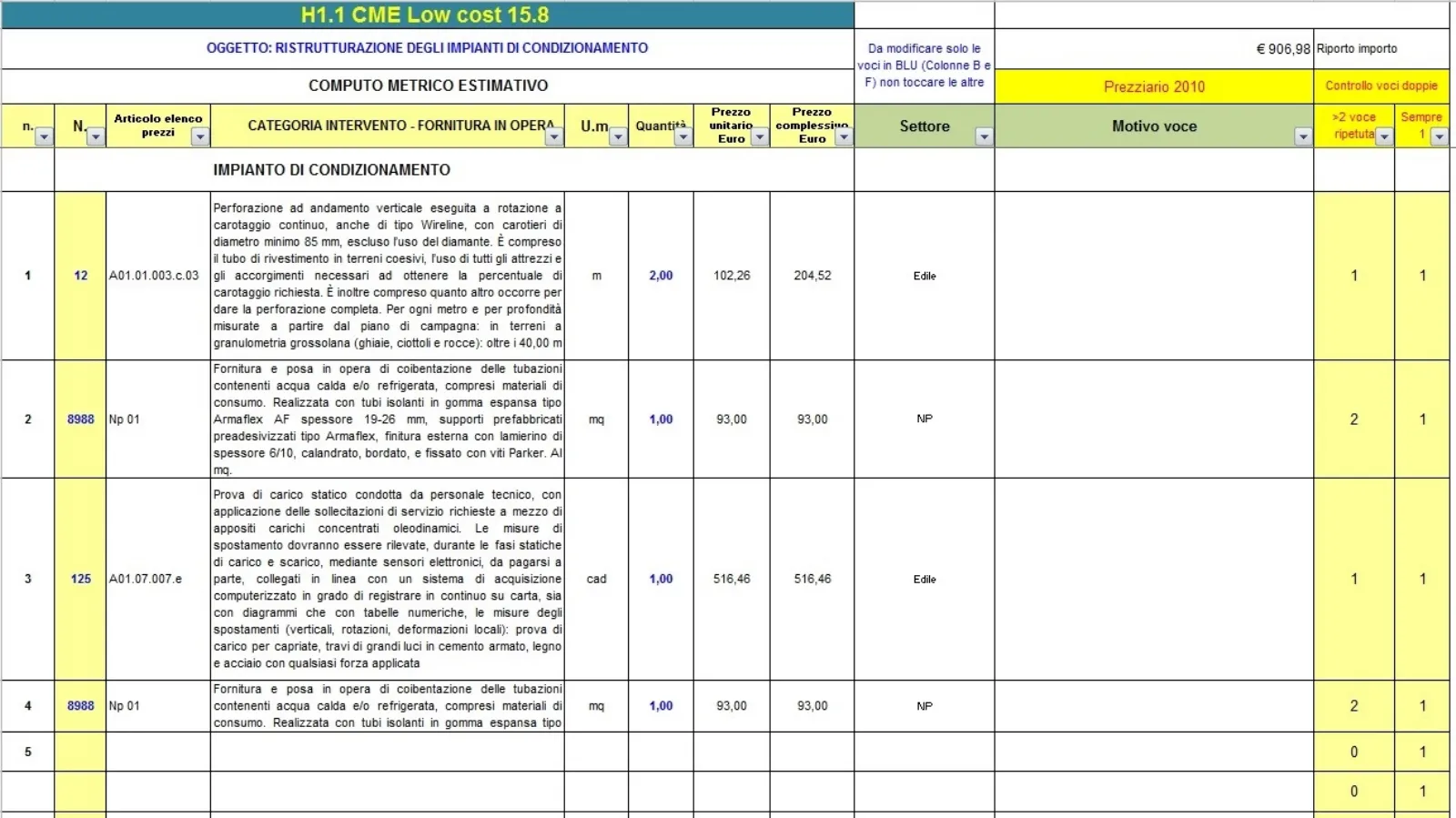Select the Prezziario 2010 yellow cell
The height and width of the screenshot is (818, 1456).
[x=1154, y=86]
